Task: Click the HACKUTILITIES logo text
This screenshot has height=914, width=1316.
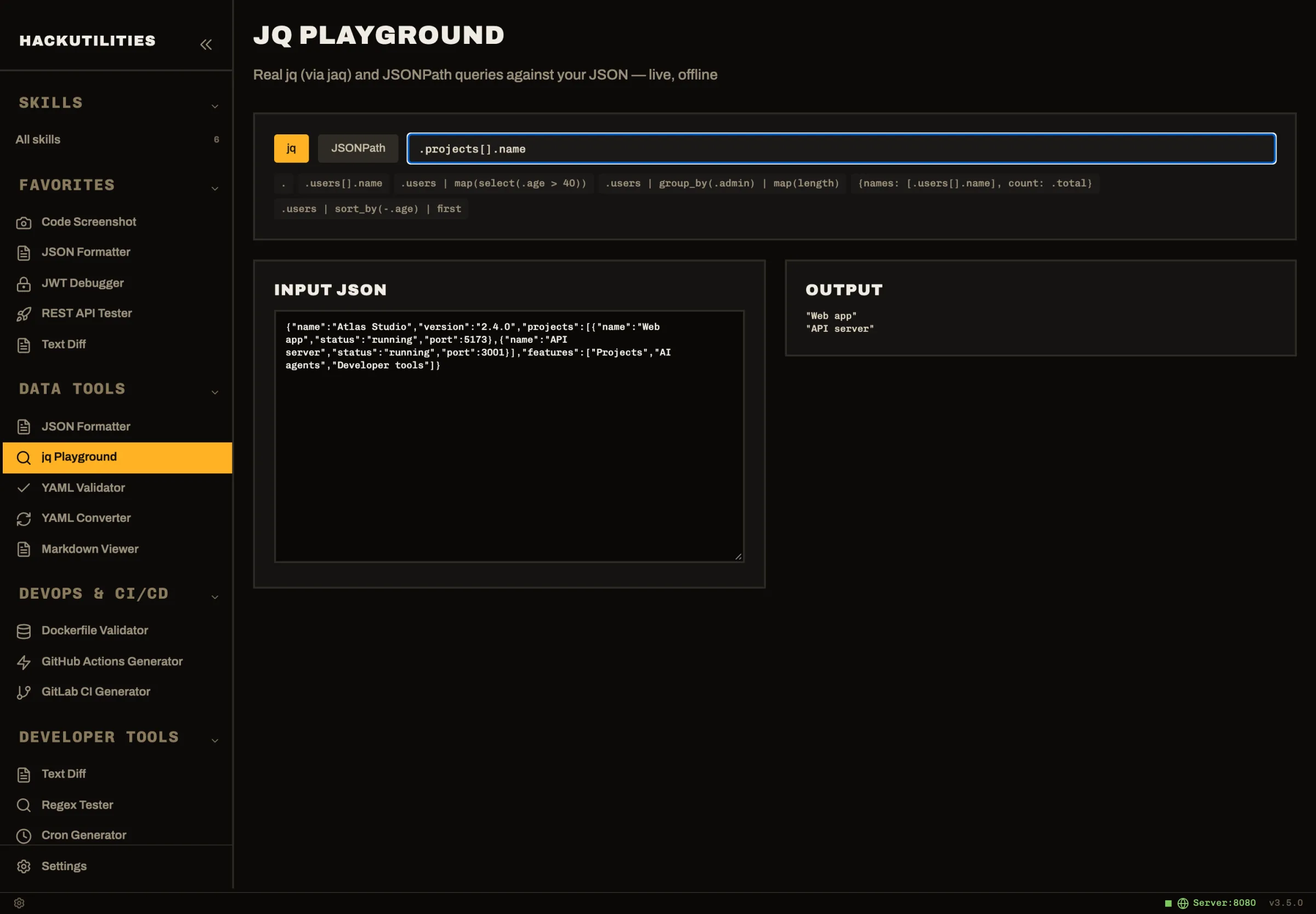Action: [88, 41]
